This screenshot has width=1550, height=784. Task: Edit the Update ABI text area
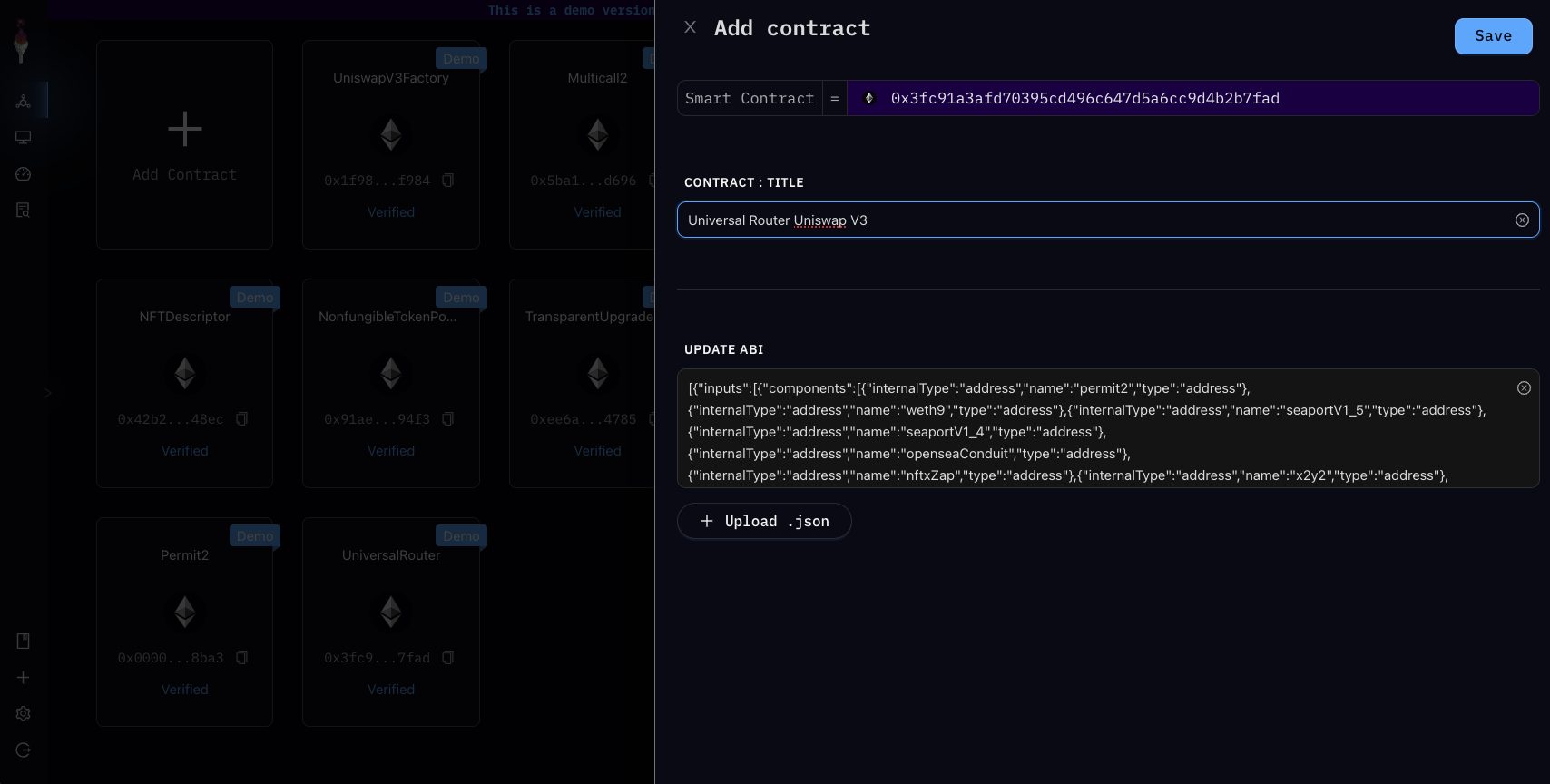[x=1108, y=428]
